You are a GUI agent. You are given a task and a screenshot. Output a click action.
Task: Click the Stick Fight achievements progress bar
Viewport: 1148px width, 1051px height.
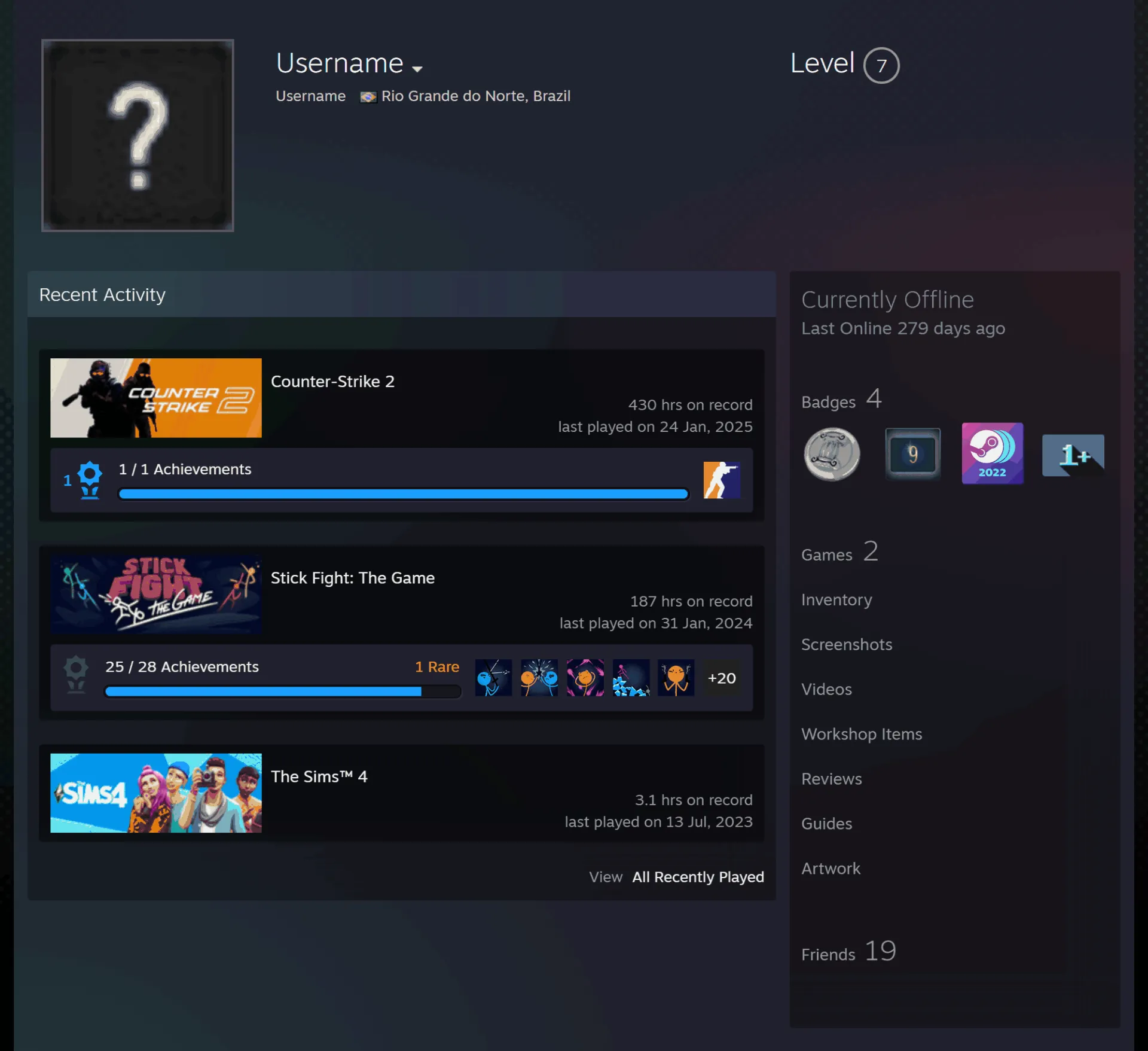(x=282, y=691)
